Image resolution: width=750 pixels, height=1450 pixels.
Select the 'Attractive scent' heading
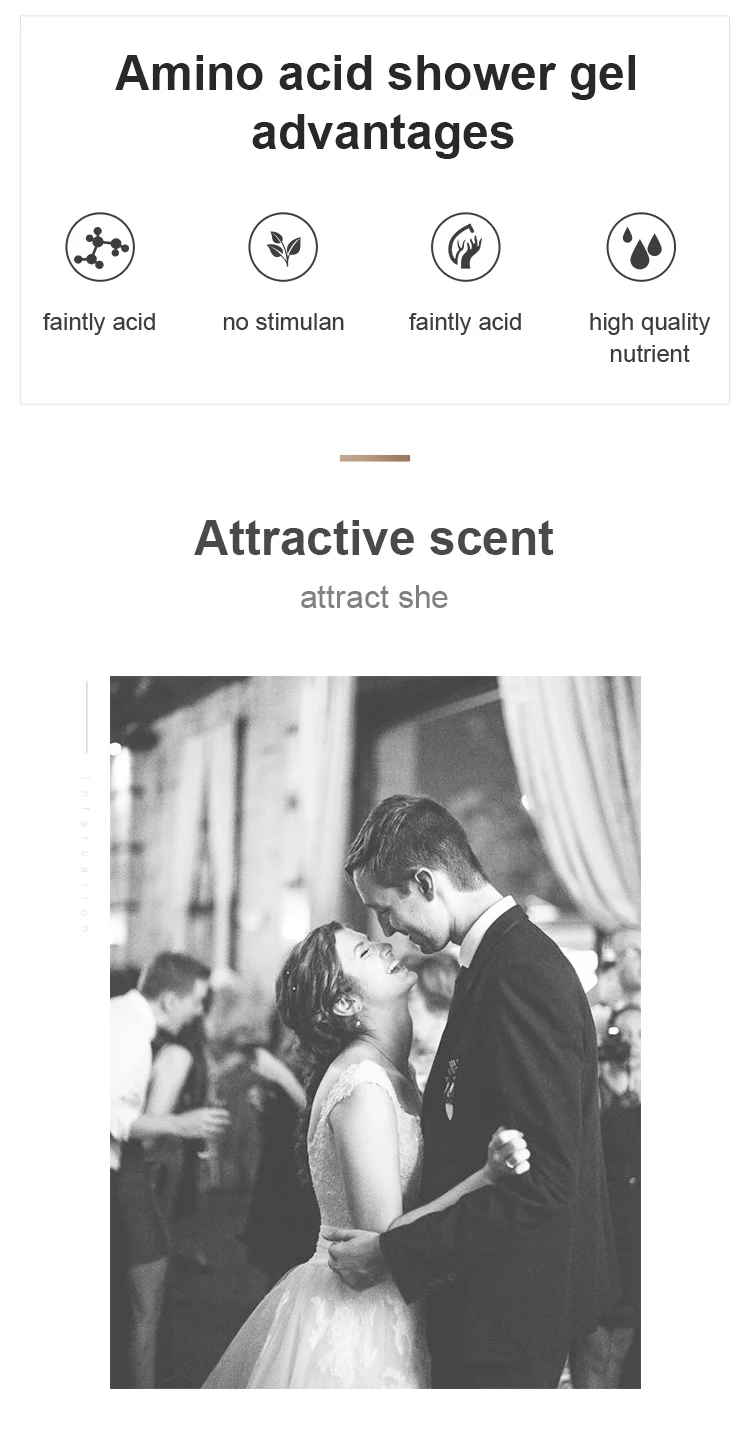[x=374, y=538]
